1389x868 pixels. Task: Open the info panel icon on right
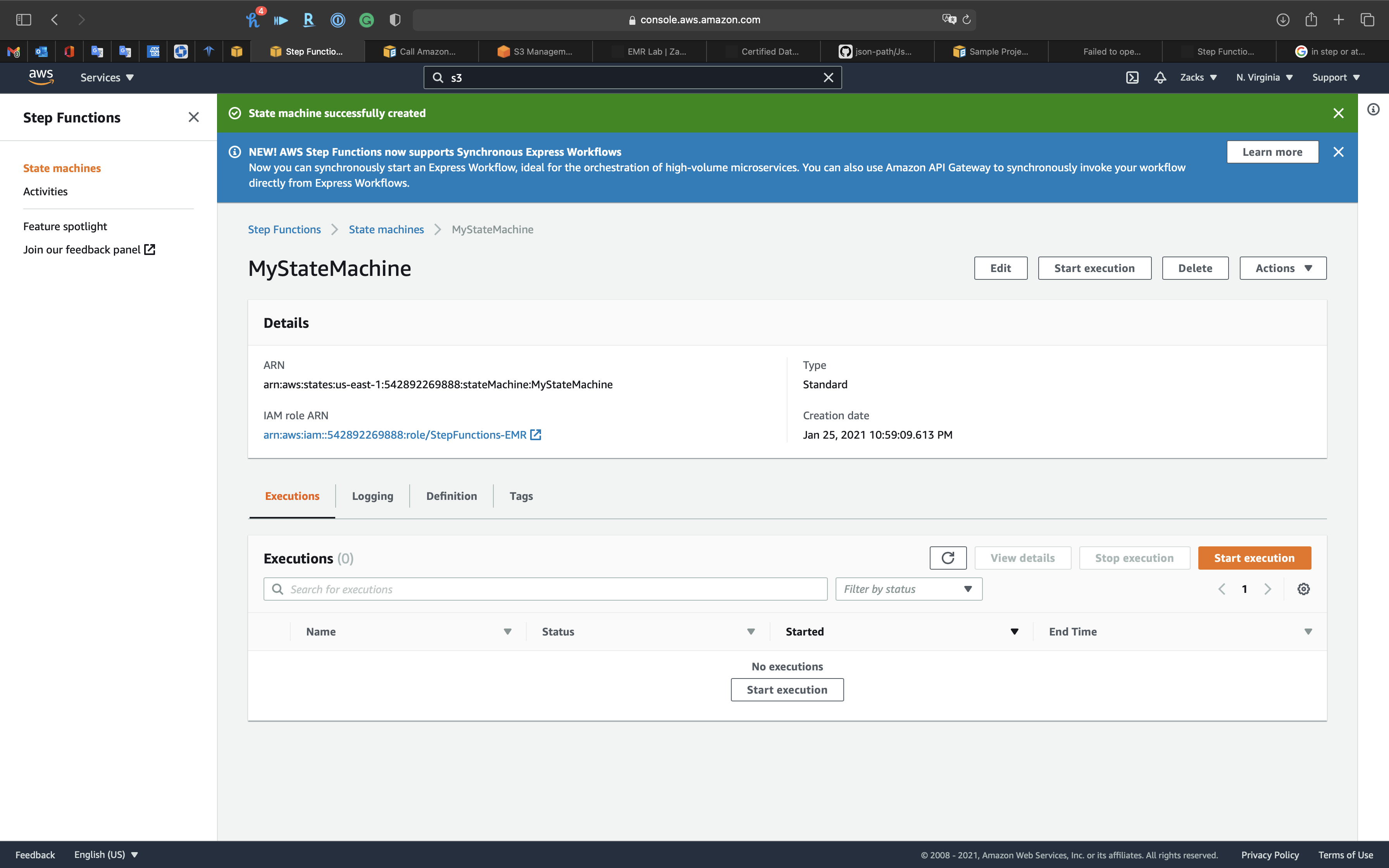[x=1373, y=109]
